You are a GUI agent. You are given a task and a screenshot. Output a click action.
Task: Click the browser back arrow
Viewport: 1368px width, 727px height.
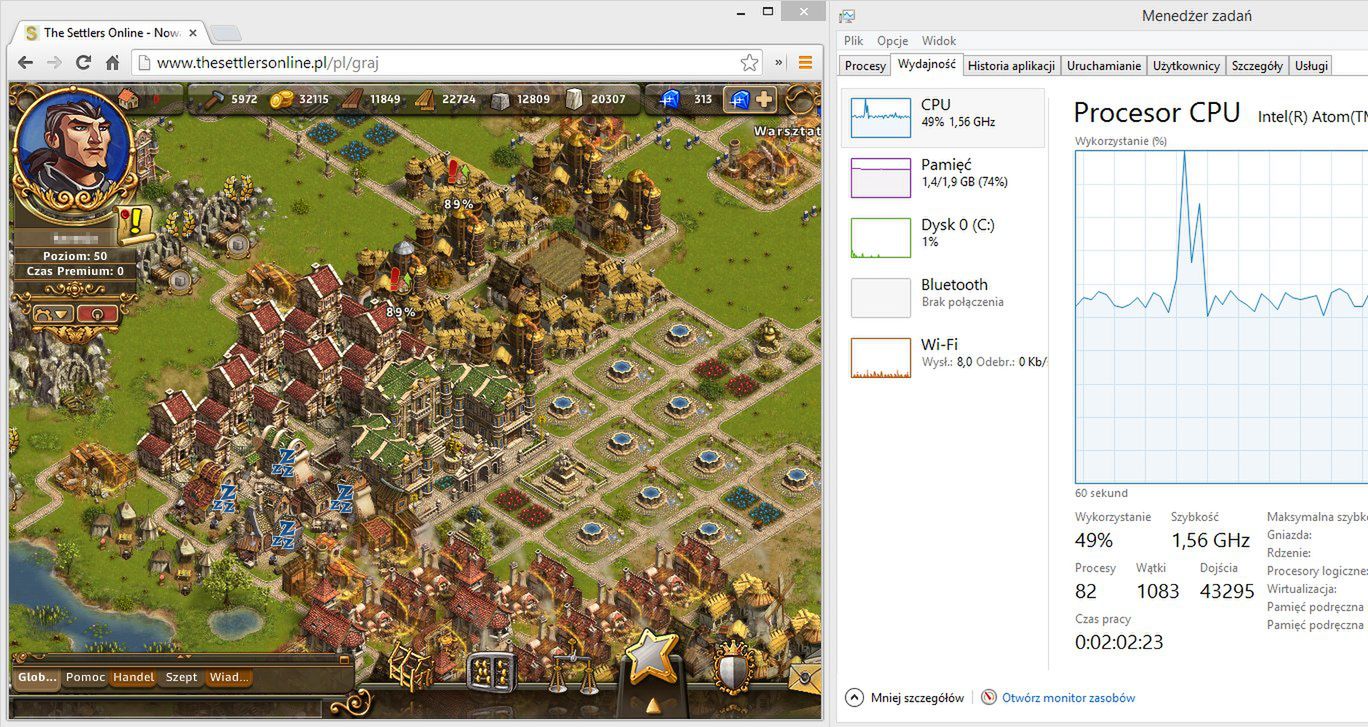point(27,63)
